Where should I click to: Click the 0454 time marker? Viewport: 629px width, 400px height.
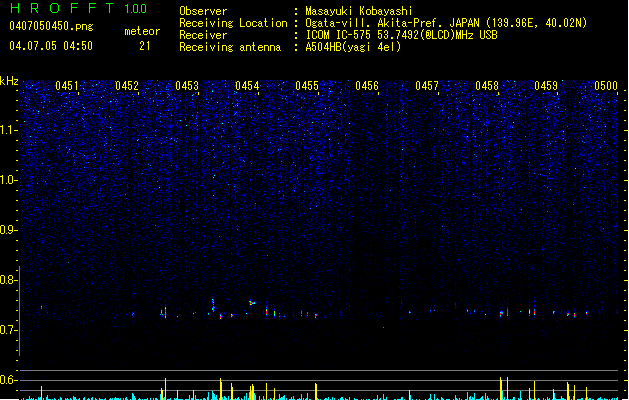(247, 86)
